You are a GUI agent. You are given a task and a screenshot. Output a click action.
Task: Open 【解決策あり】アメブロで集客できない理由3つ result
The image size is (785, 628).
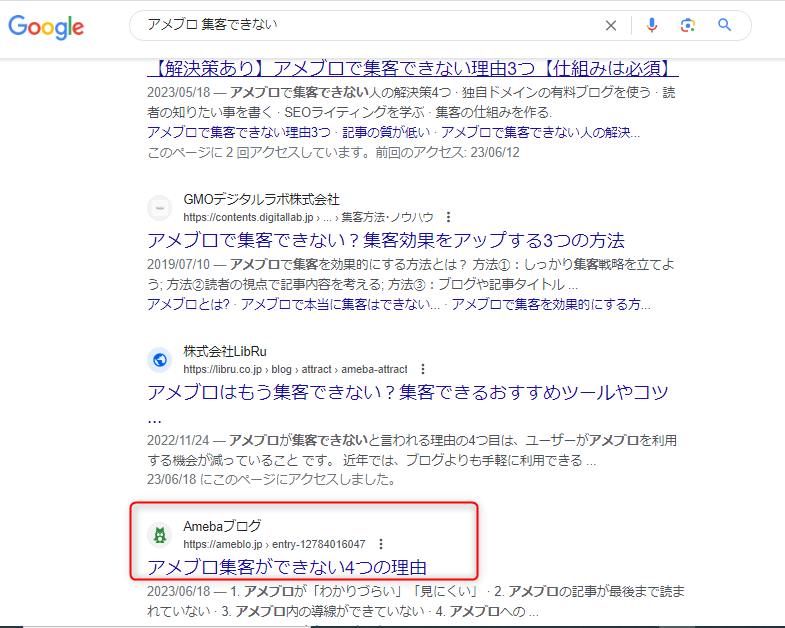(x=413, y=69)
